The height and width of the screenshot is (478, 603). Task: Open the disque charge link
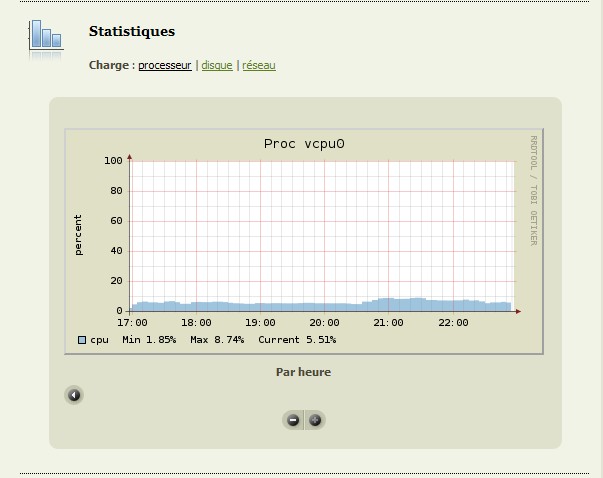pos(217,65)
